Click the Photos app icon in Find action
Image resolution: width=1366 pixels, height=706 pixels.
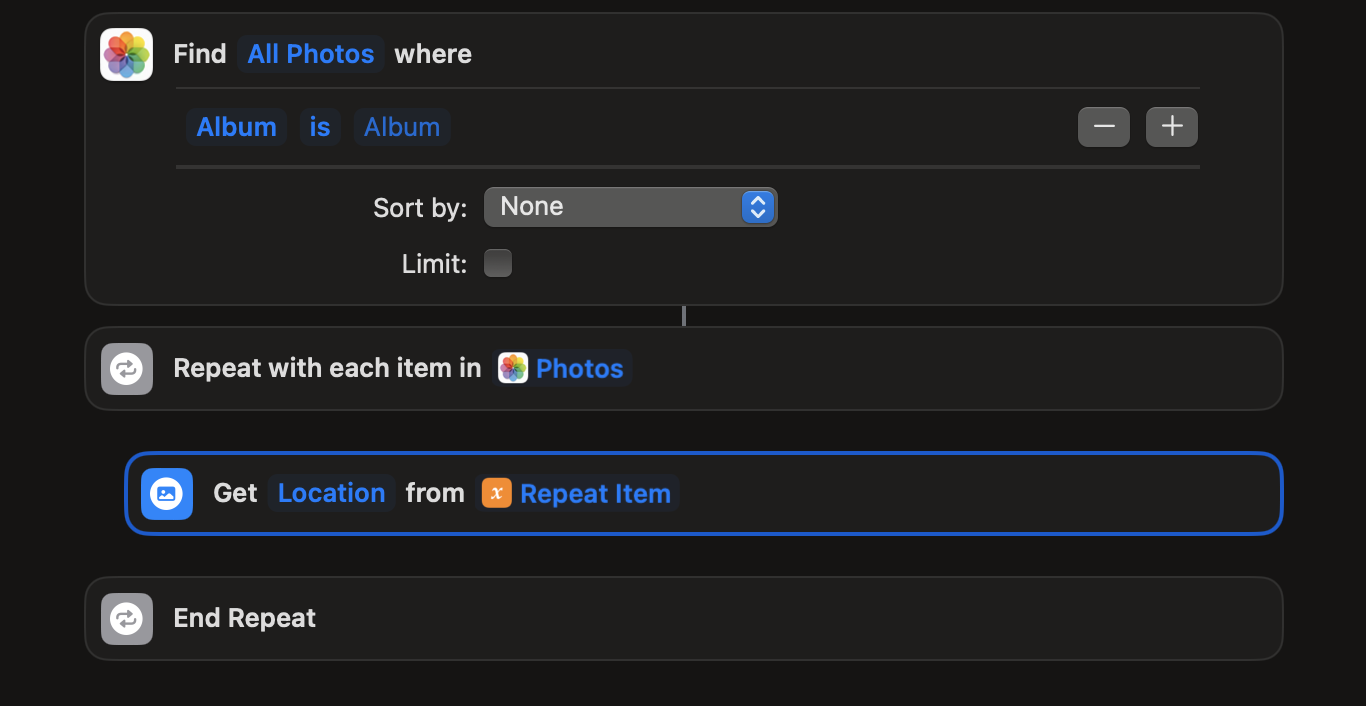click(126, 54)
